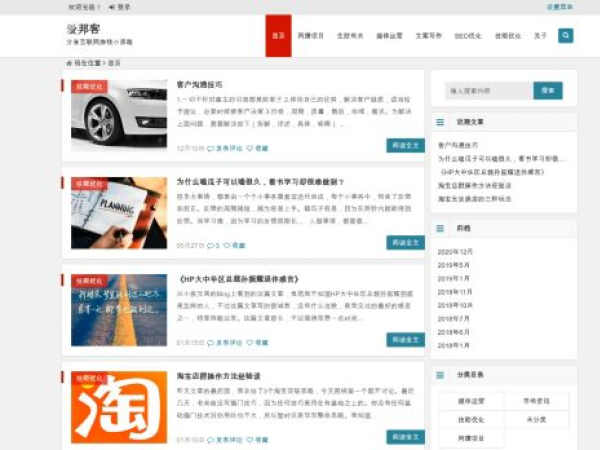The width and height of the screenshot is (600, 450).
Task: Click the list icon of the 近期文章 widget
Action: pos(440,122)
